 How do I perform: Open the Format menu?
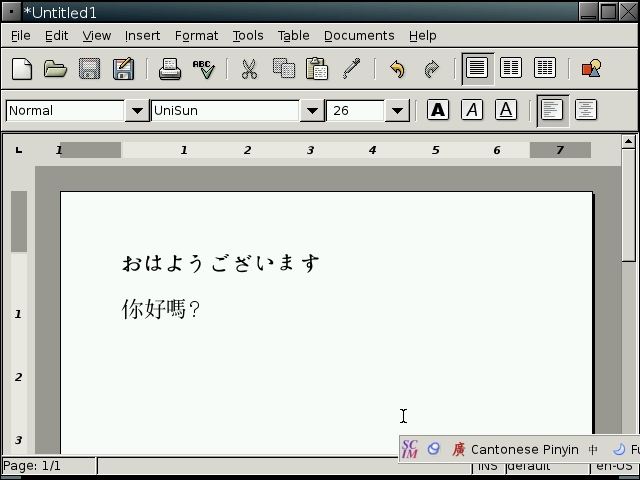point(196,35)
